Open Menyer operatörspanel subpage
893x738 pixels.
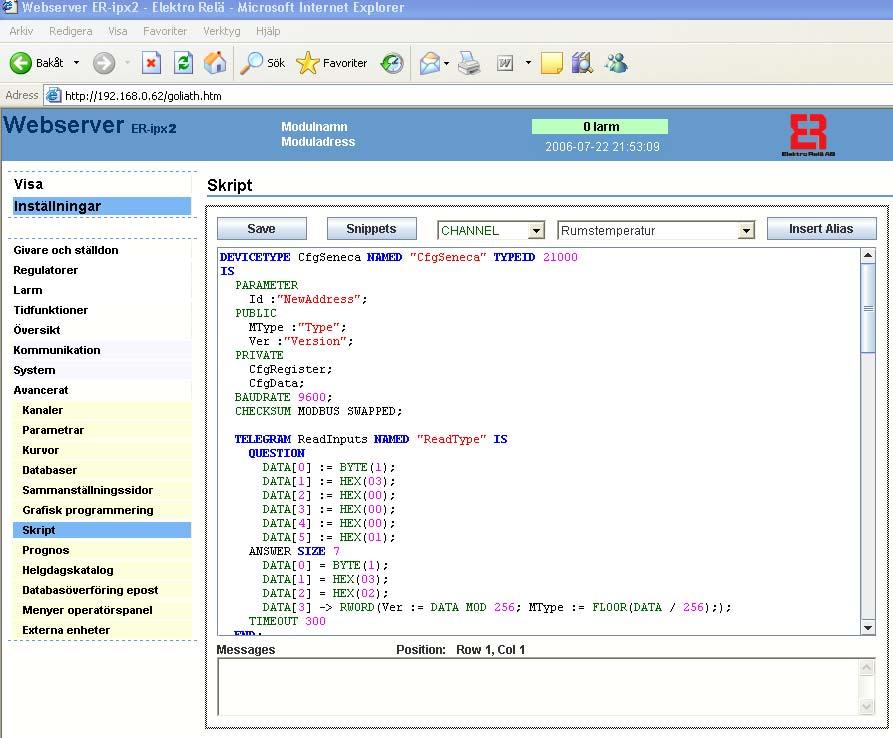(x=102, y=610)
